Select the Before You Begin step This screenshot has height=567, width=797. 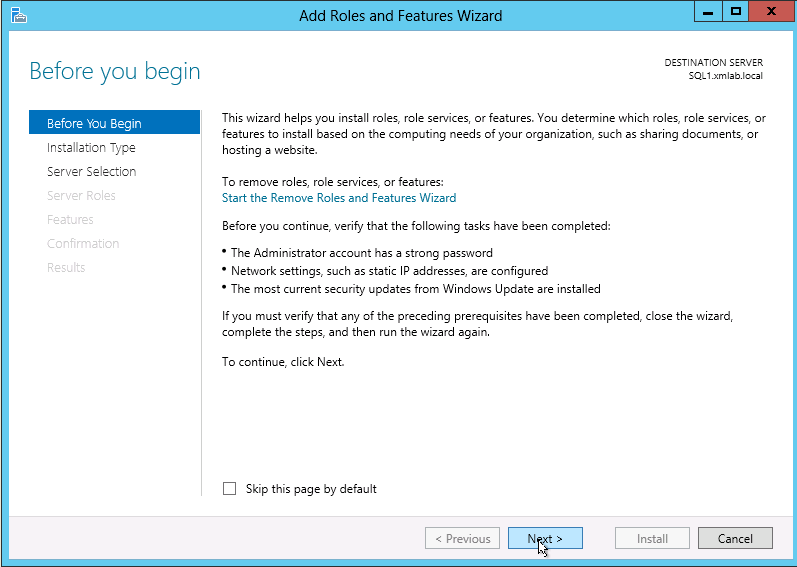pos(94,124)
